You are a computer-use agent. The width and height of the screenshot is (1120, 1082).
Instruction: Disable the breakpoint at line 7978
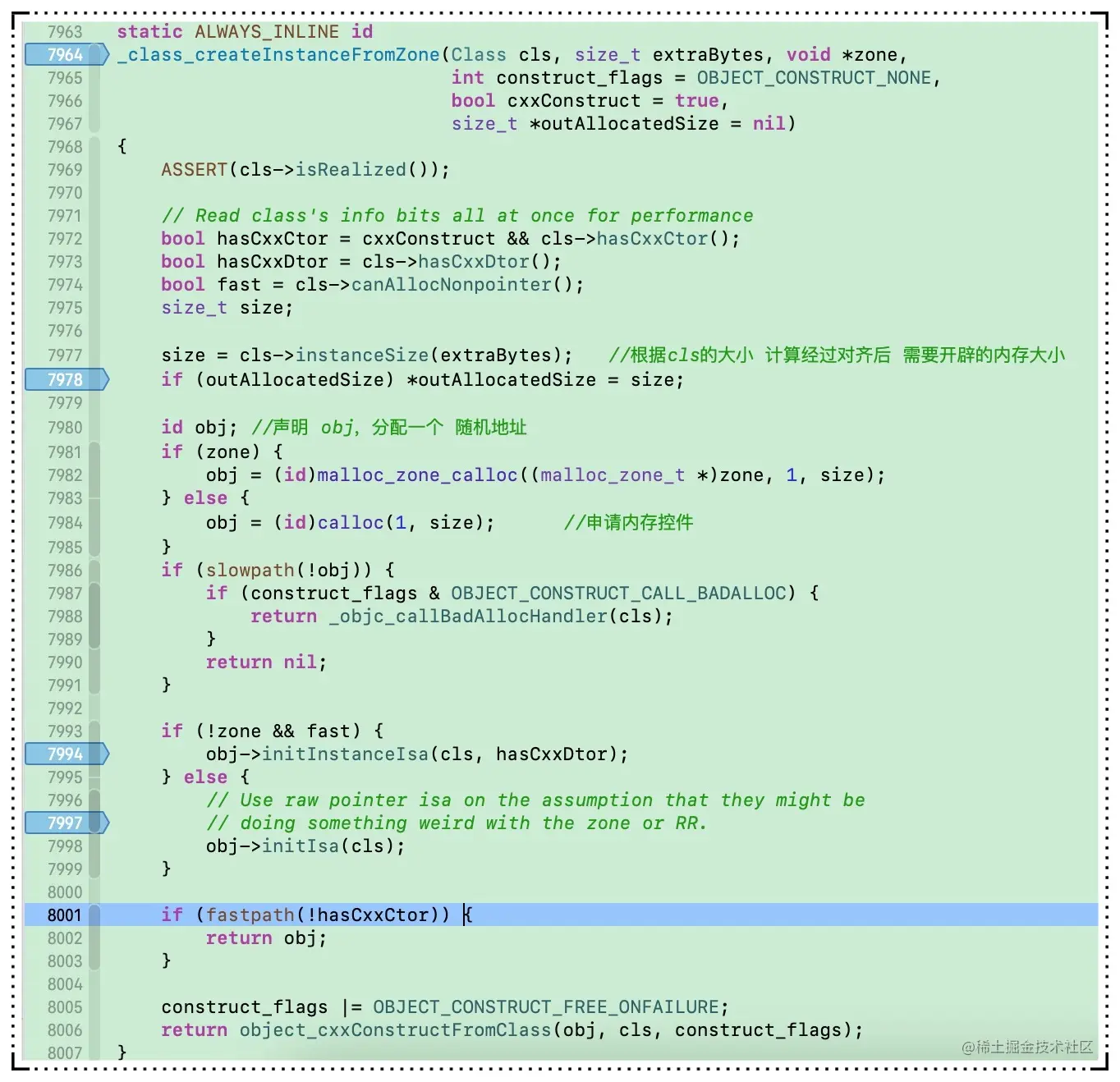point(66,379)
